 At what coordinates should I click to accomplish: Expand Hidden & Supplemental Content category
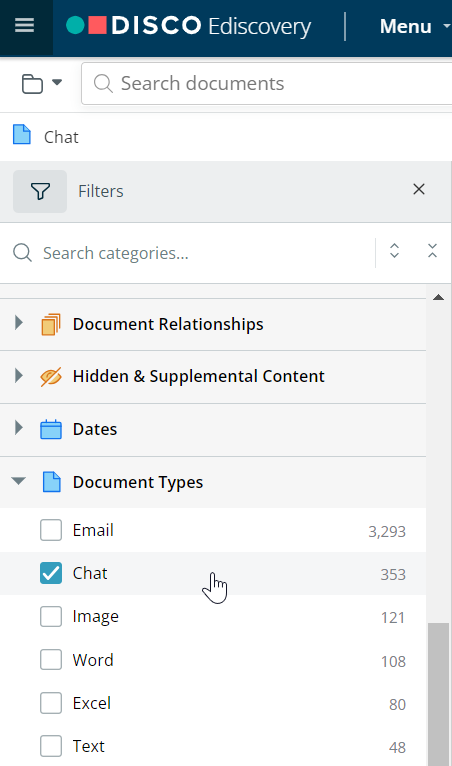coord(19,375)
